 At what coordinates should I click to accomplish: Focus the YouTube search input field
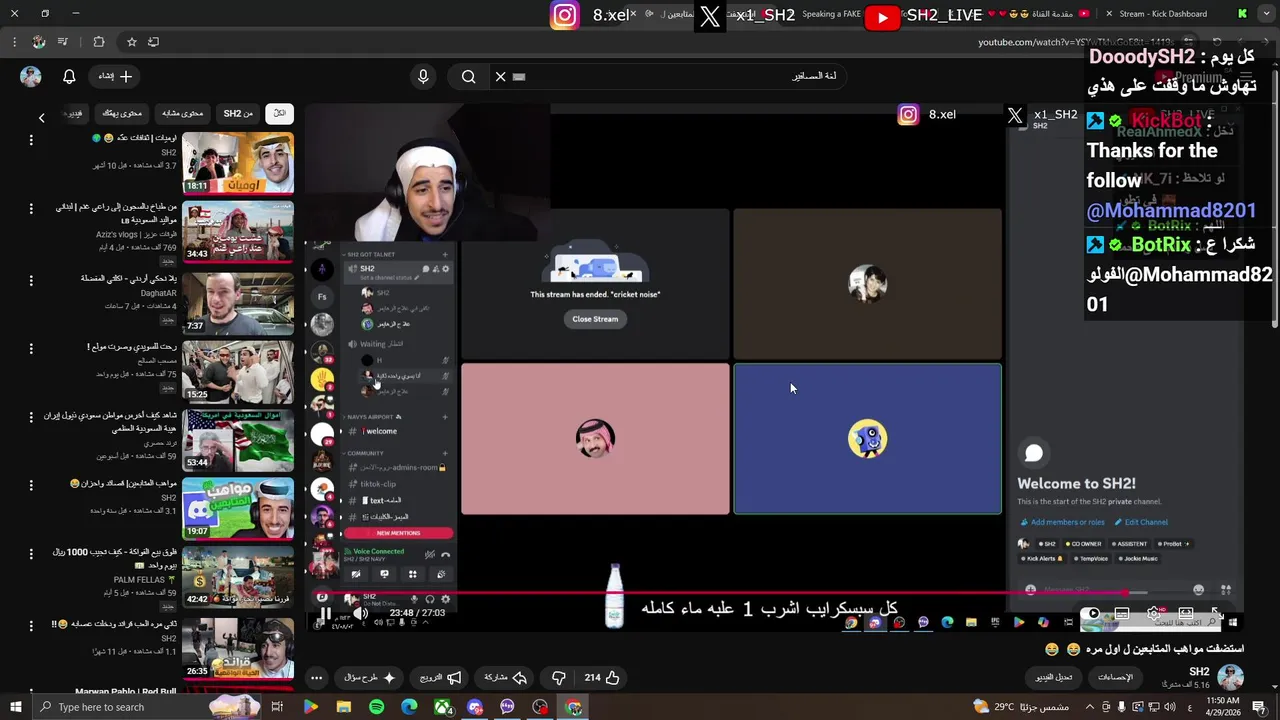point(670,76)
